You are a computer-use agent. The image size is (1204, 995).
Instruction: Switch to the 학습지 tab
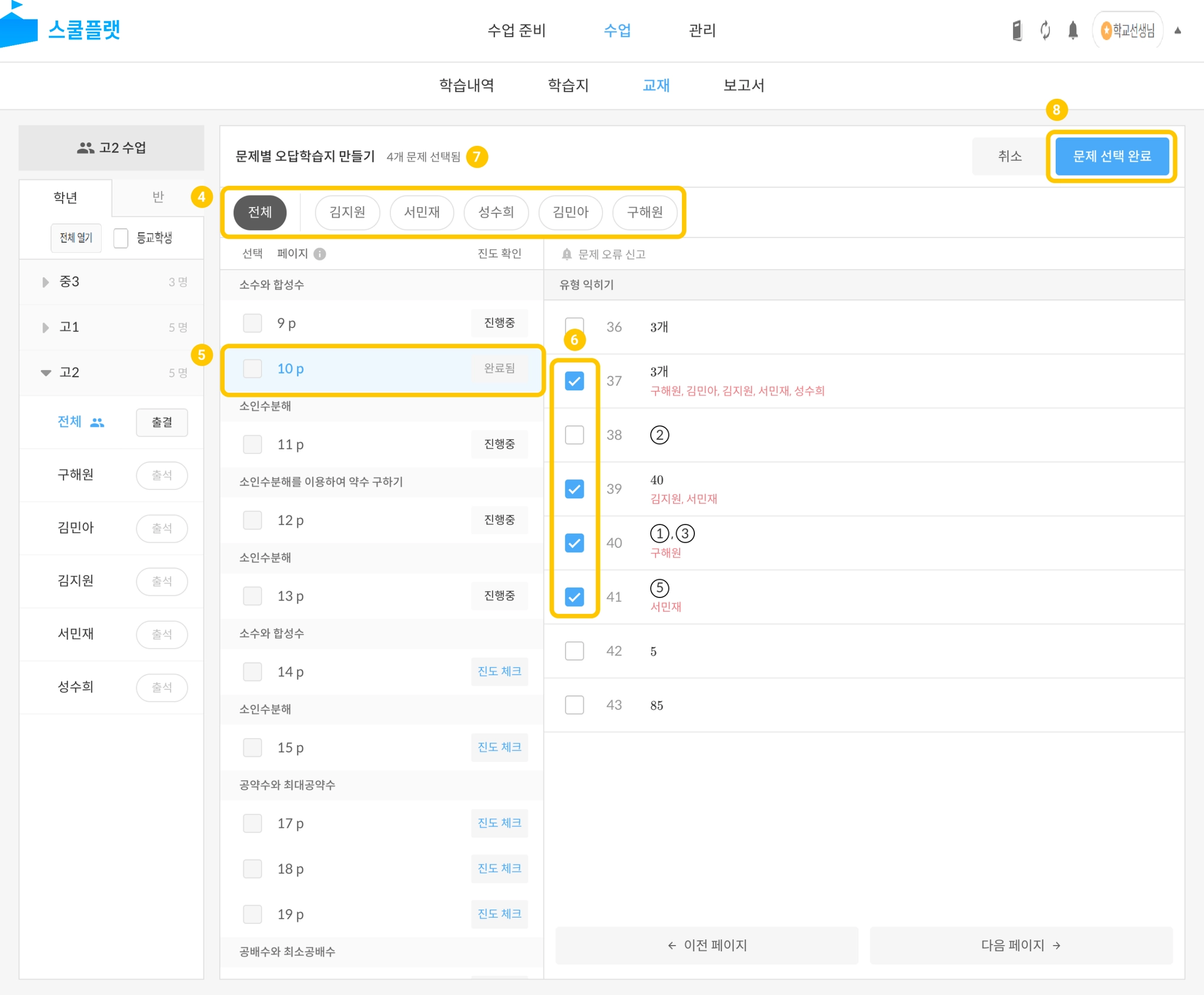coord(568,86)
